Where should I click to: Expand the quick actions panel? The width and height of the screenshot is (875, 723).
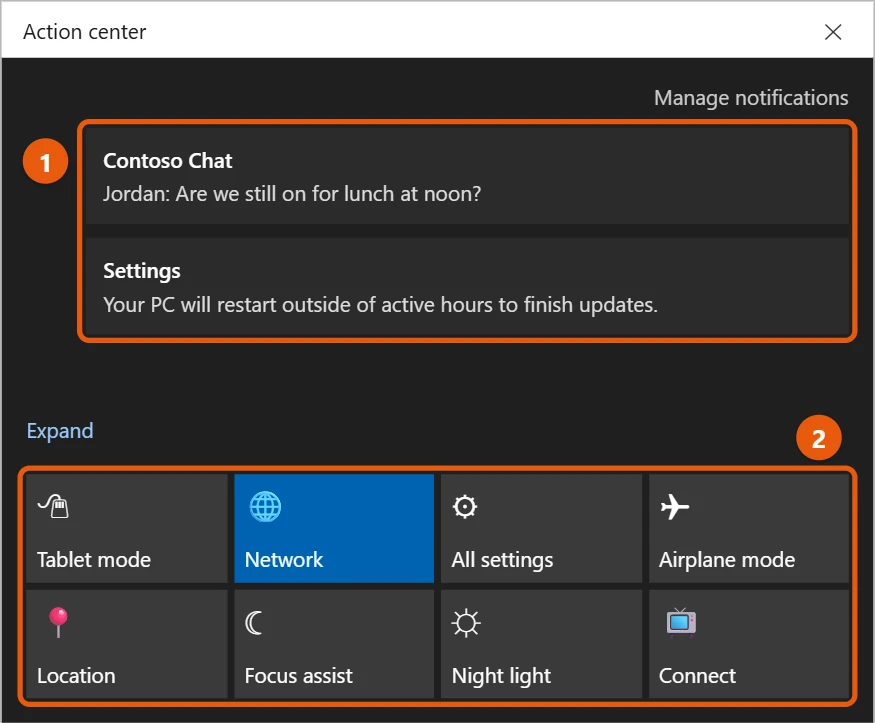click(x=60, y=431)
